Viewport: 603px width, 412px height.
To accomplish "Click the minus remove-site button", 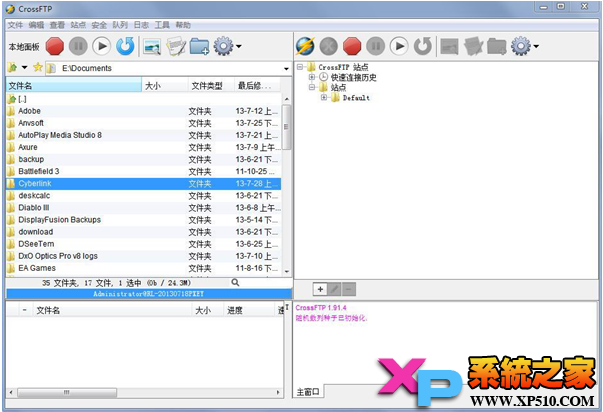I will point(349,289).
